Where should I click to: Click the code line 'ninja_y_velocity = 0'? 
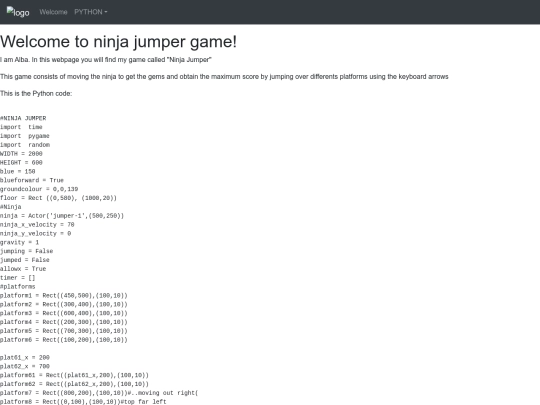(35, 233)
